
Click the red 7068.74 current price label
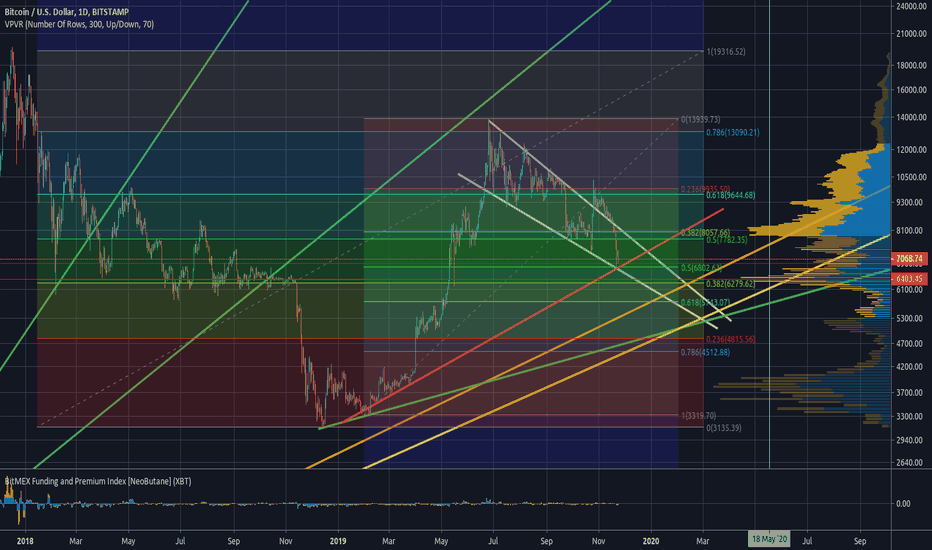point(909,259)
